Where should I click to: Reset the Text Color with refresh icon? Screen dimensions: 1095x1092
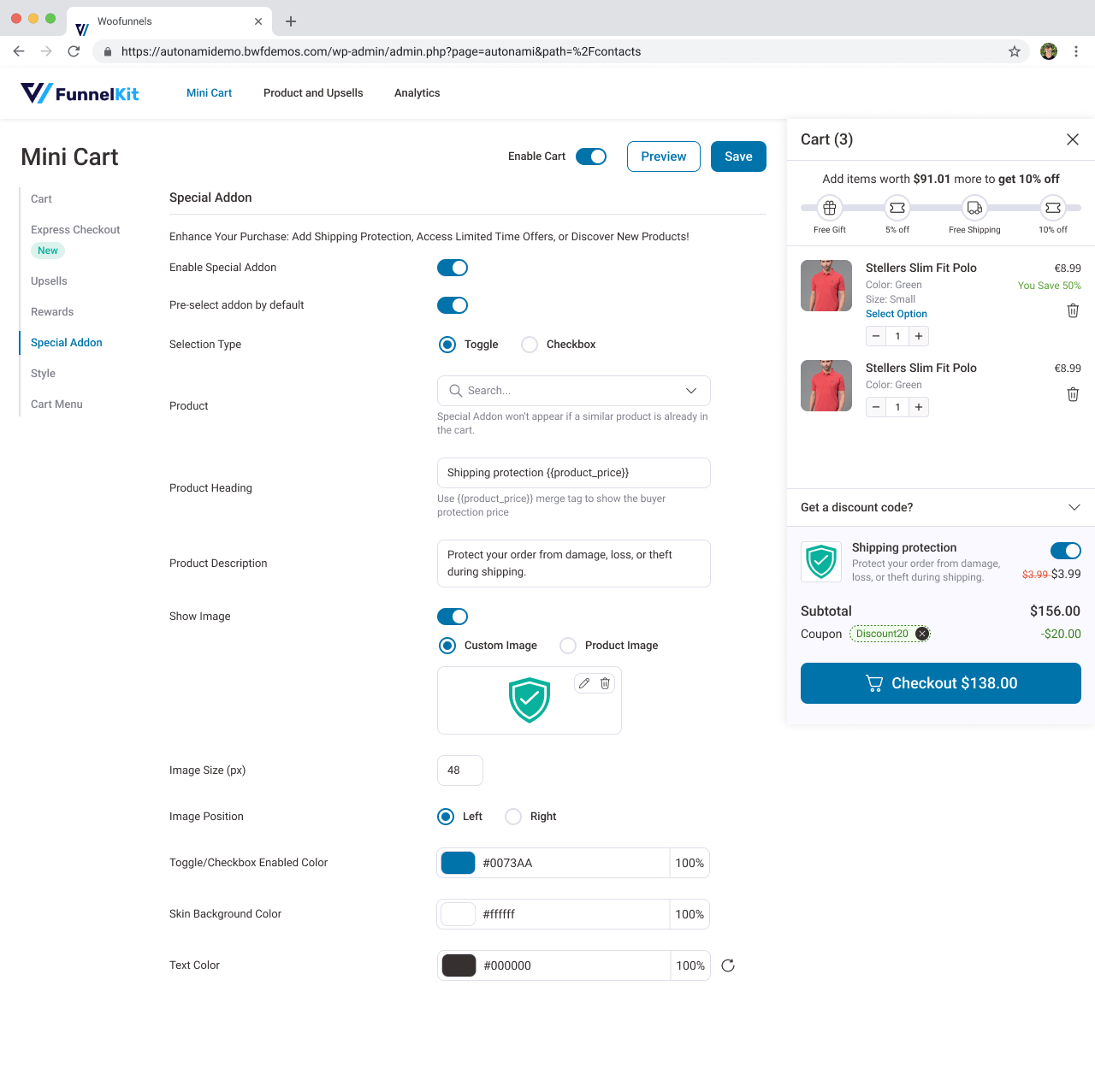[727, 965]
